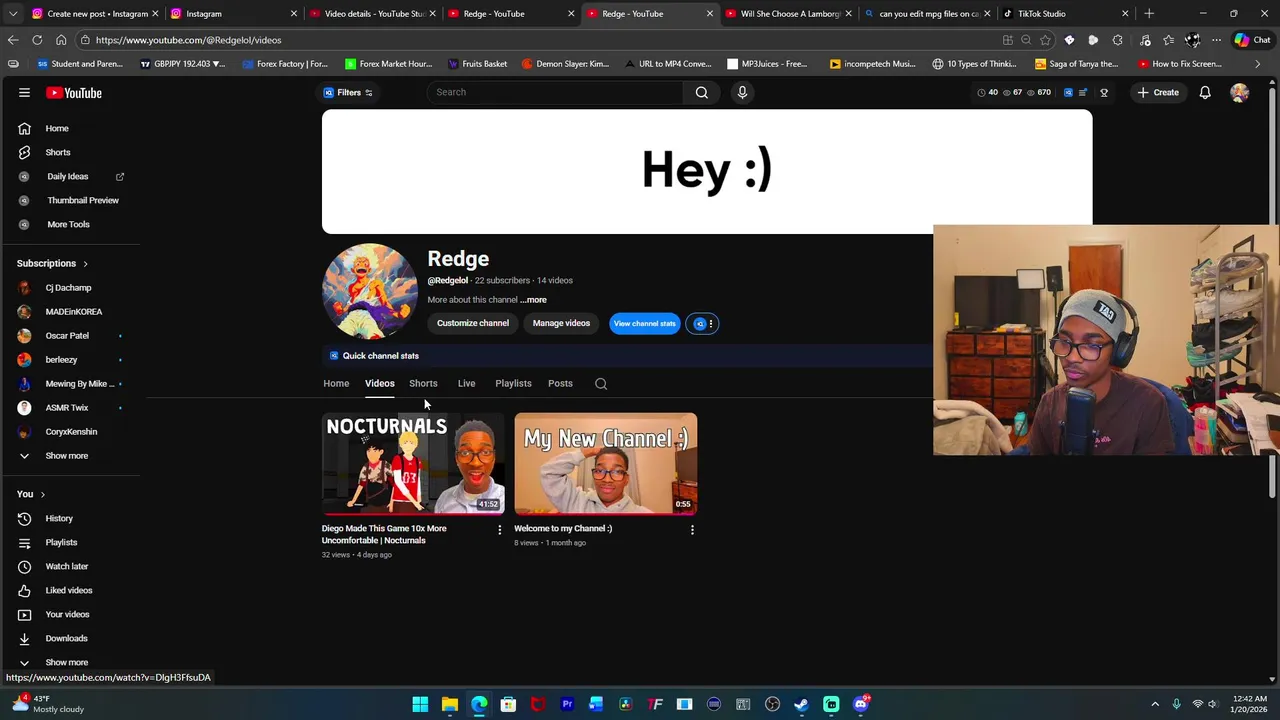Open notifications bell

(1205, 92)
